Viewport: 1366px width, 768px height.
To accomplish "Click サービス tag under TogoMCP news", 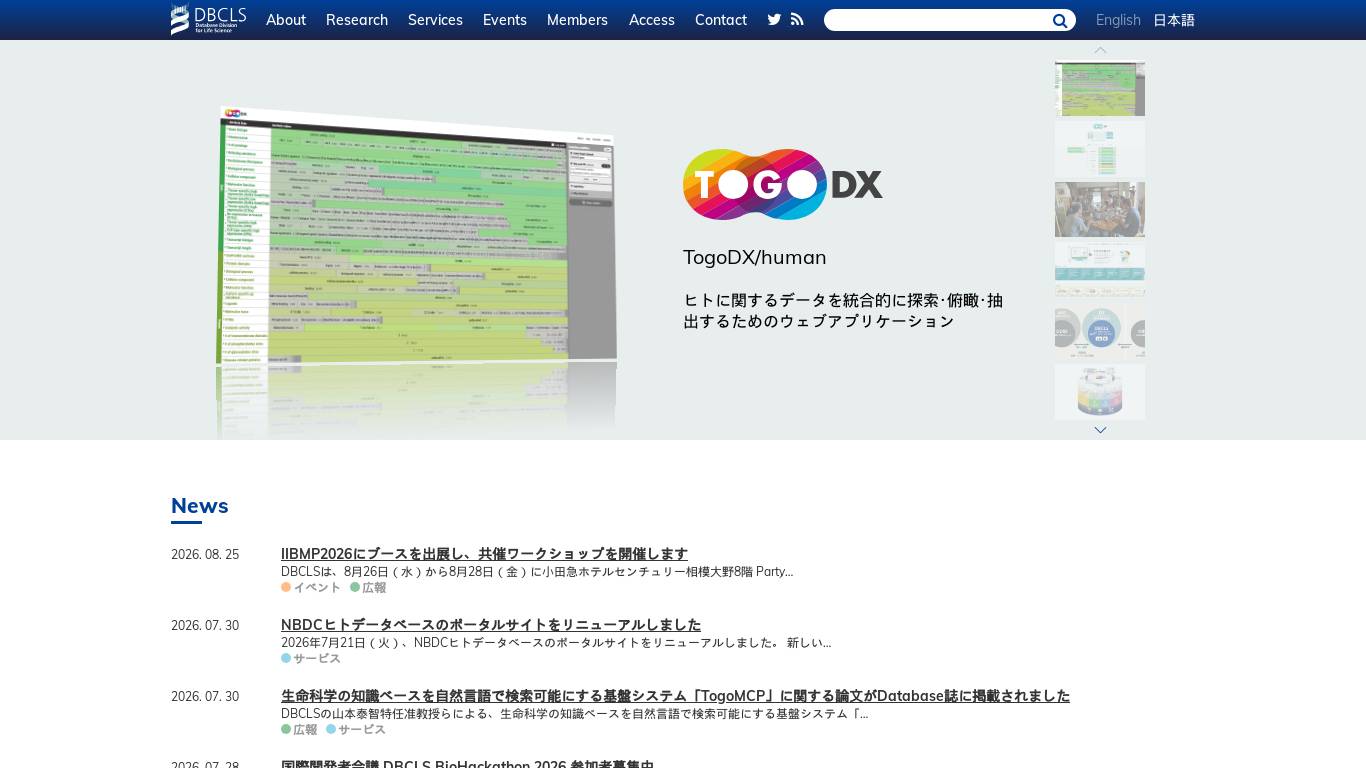I will coord(356,730).
